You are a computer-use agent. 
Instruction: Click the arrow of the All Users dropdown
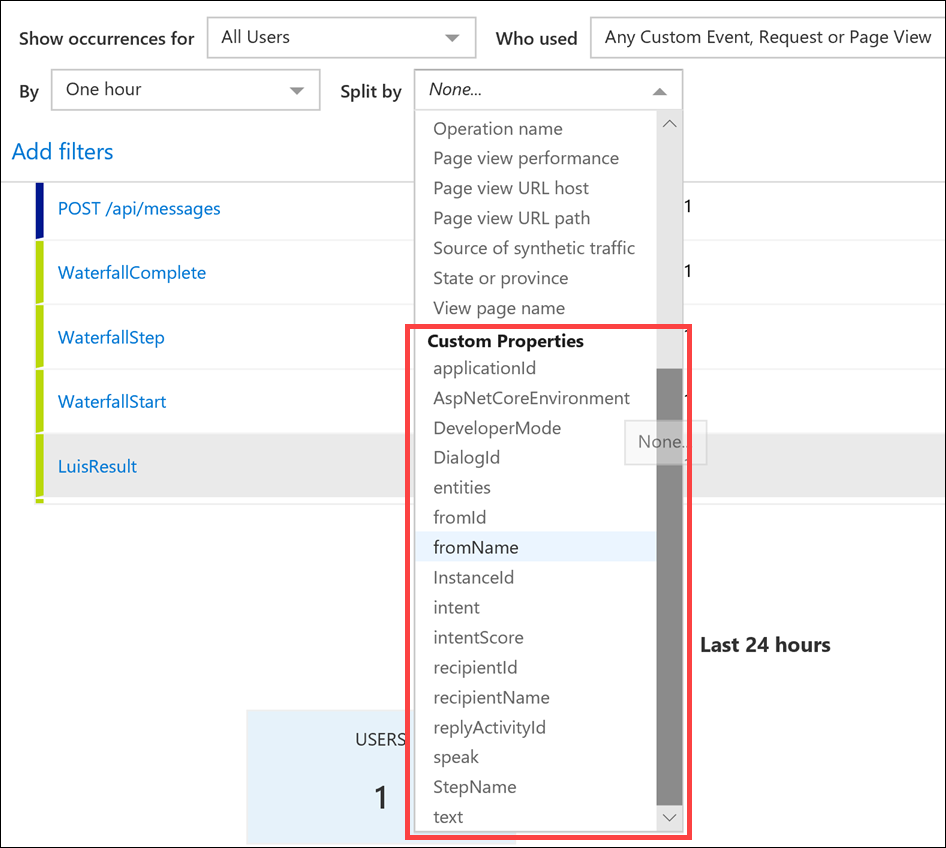452,38
